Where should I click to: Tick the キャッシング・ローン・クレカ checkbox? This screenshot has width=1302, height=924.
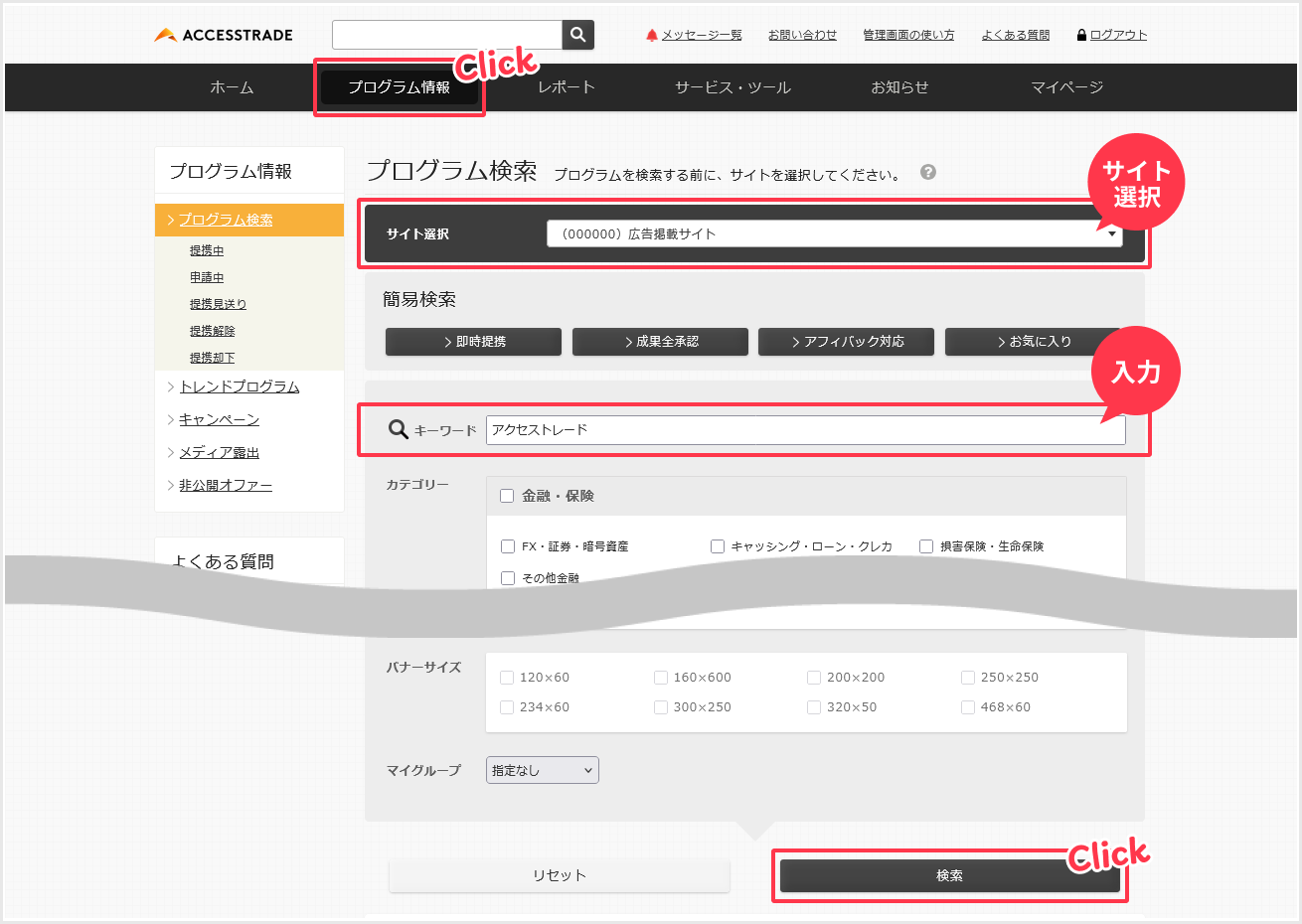[x=718, y=546]
